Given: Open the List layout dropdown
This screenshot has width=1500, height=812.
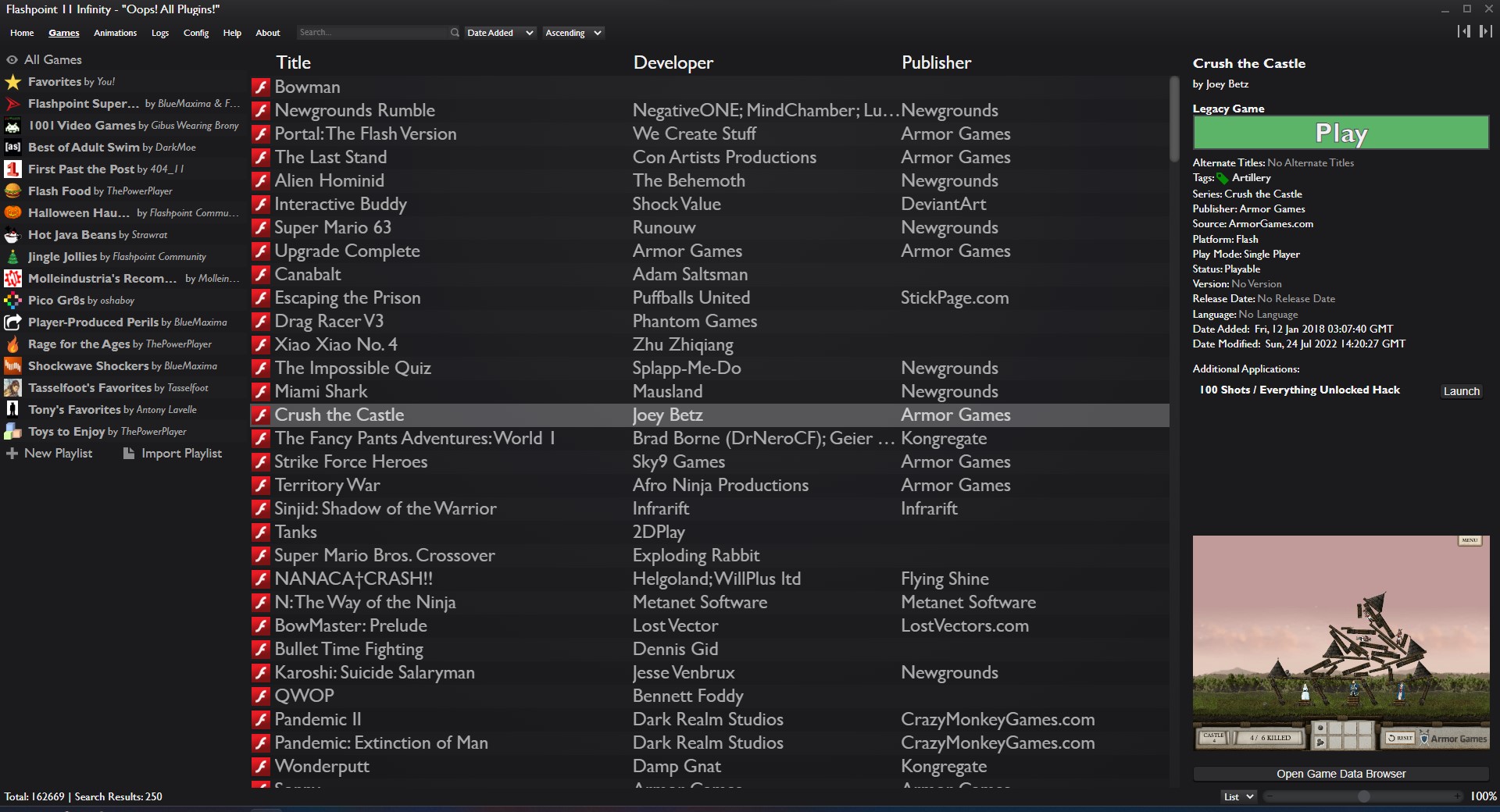Looking at the screenshot, I should pos(1238,796).
